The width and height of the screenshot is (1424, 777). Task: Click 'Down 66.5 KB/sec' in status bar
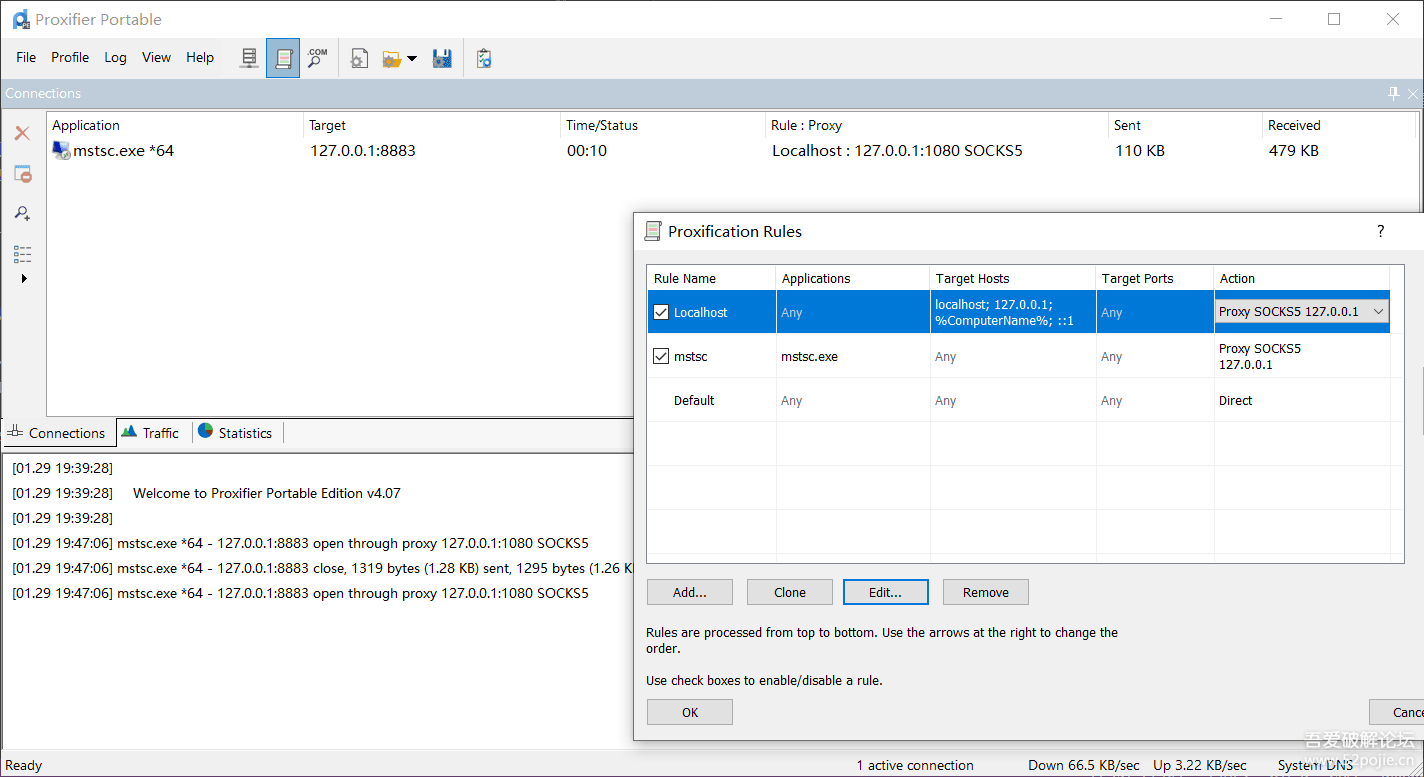click(1083, 765)
